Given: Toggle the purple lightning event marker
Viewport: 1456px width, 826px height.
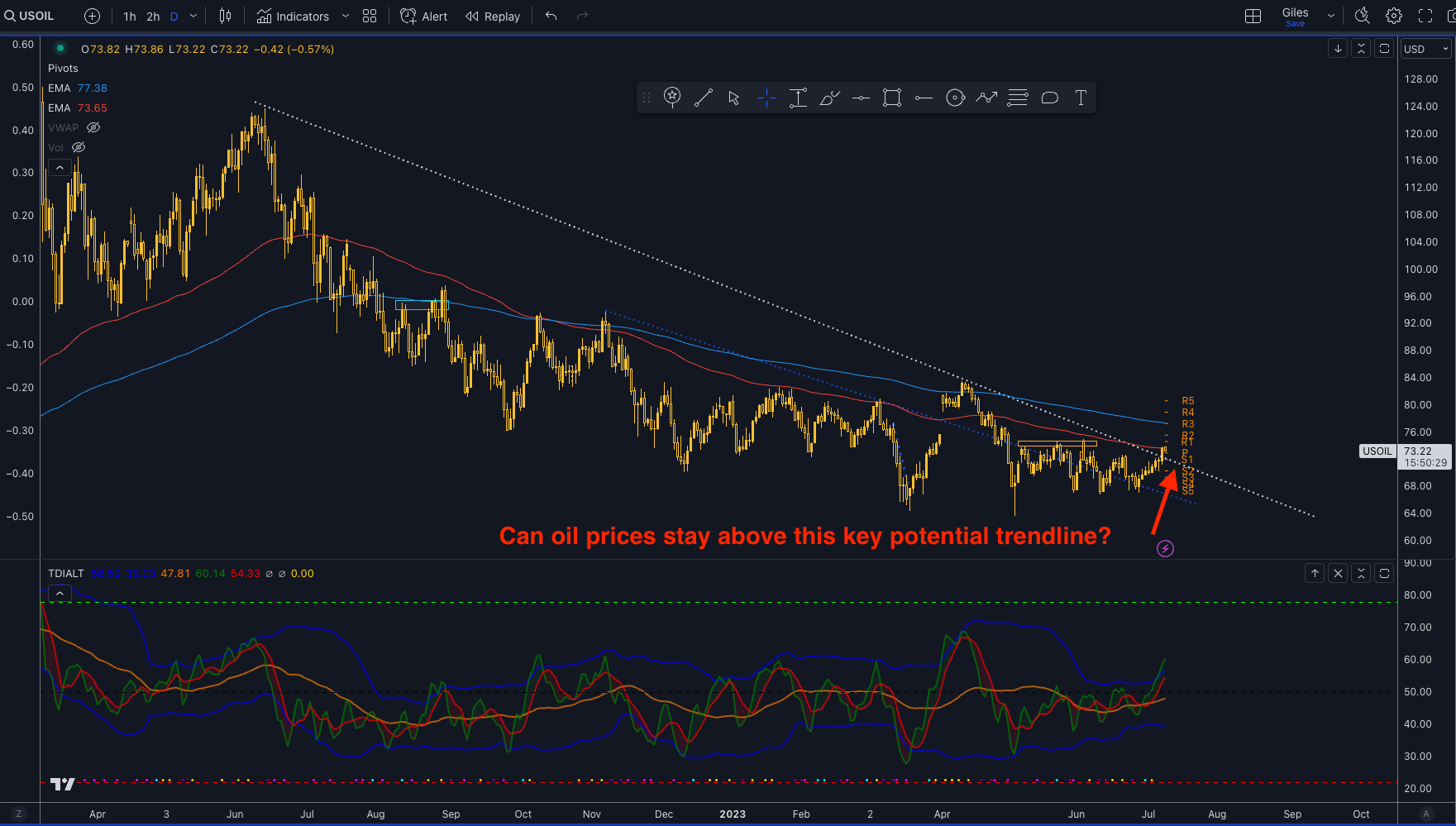Looking at the screenshot, I should (x=1165, y=548).
